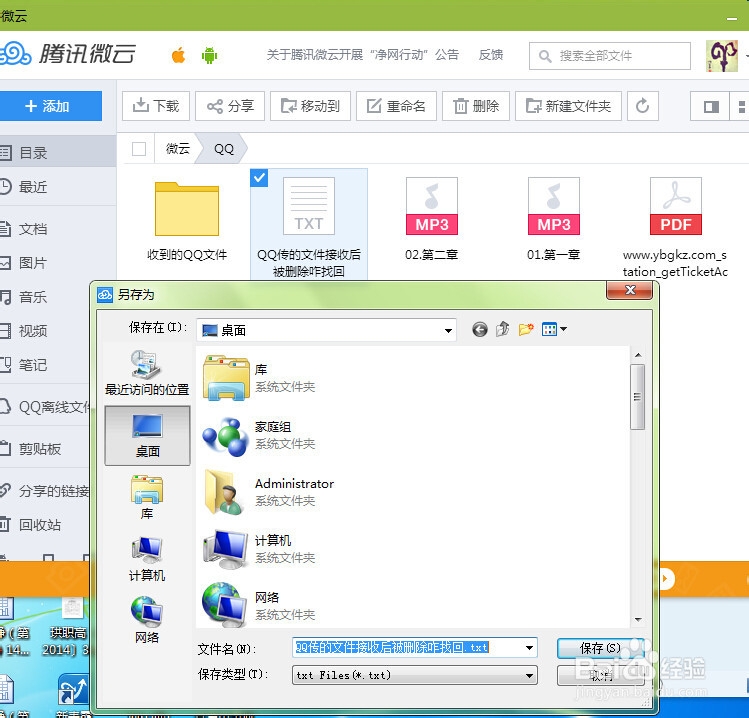Image resolution: width=749 pixels, height=718 pixels.
Task: Click the 移动到 toolbar button
Action: coord(310,106)
